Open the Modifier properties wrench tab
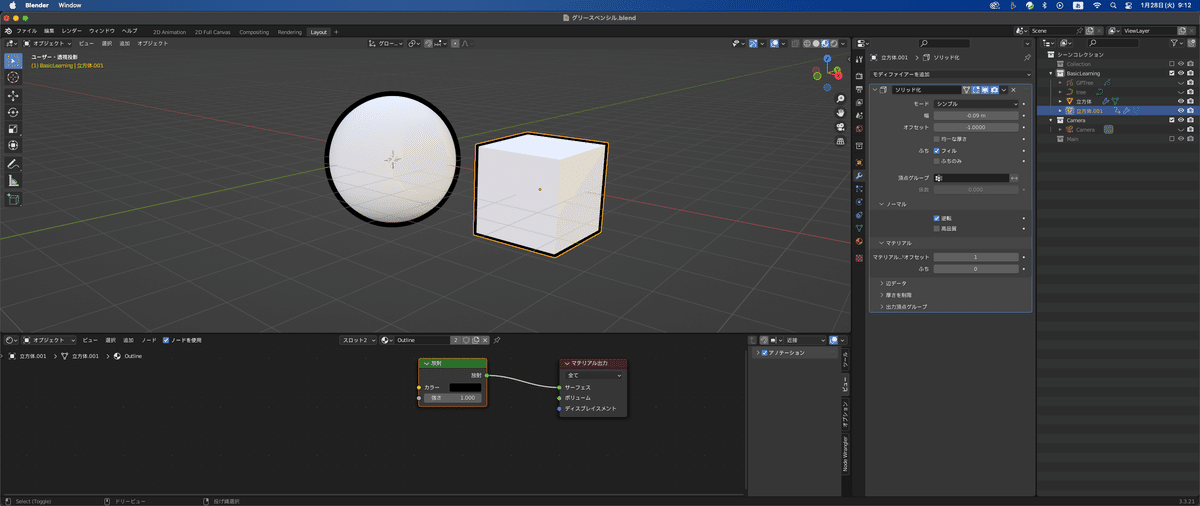Viewport: 1200px width, 506px height. pyautogui.click(x=859, y=175)
